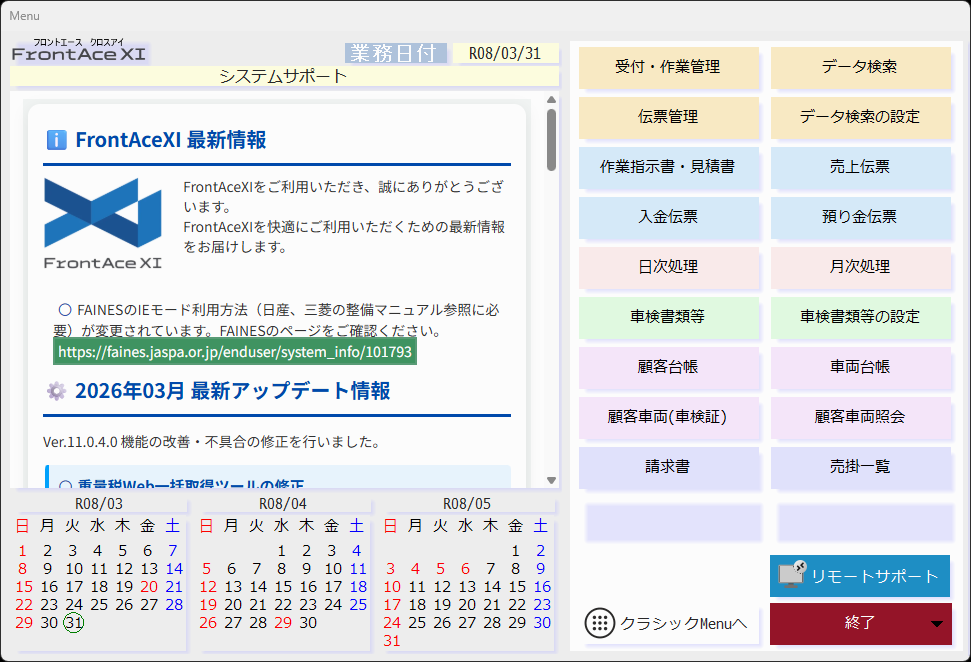Click the large FrontAce XI logo image
This screenshot has height=662, width=971.
103,224
